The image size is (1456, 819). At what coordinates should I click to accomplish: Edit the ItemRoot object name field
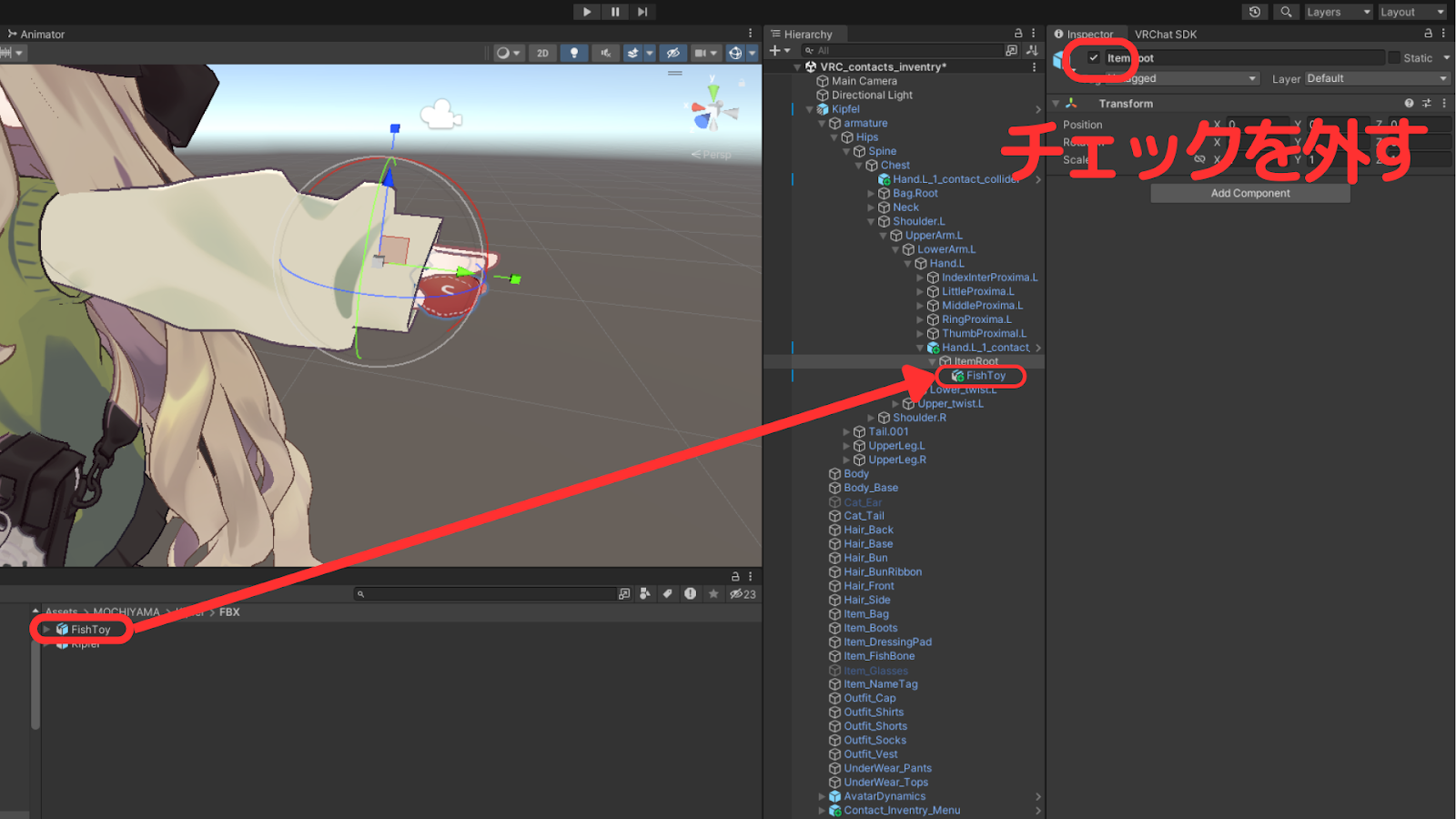pyautogui.click(x=1244, y=57)
